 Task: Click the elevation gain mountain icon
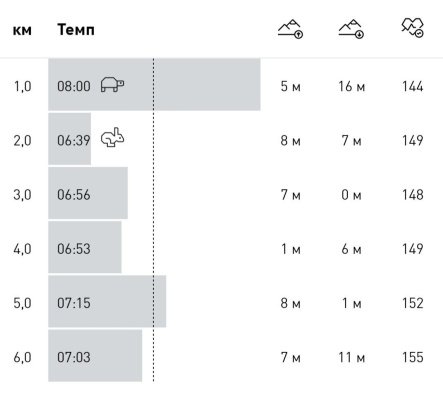tap(290, 29)
